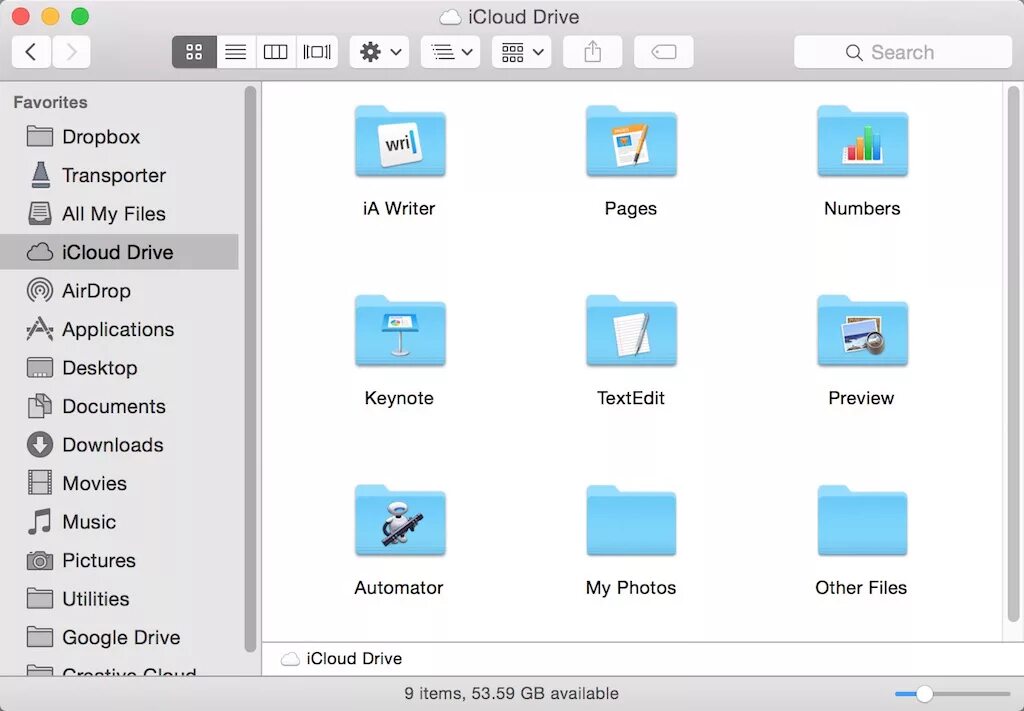Open the Numbers folder
Viewport: 1024px width, 711px height.
(x=862, y=142)
